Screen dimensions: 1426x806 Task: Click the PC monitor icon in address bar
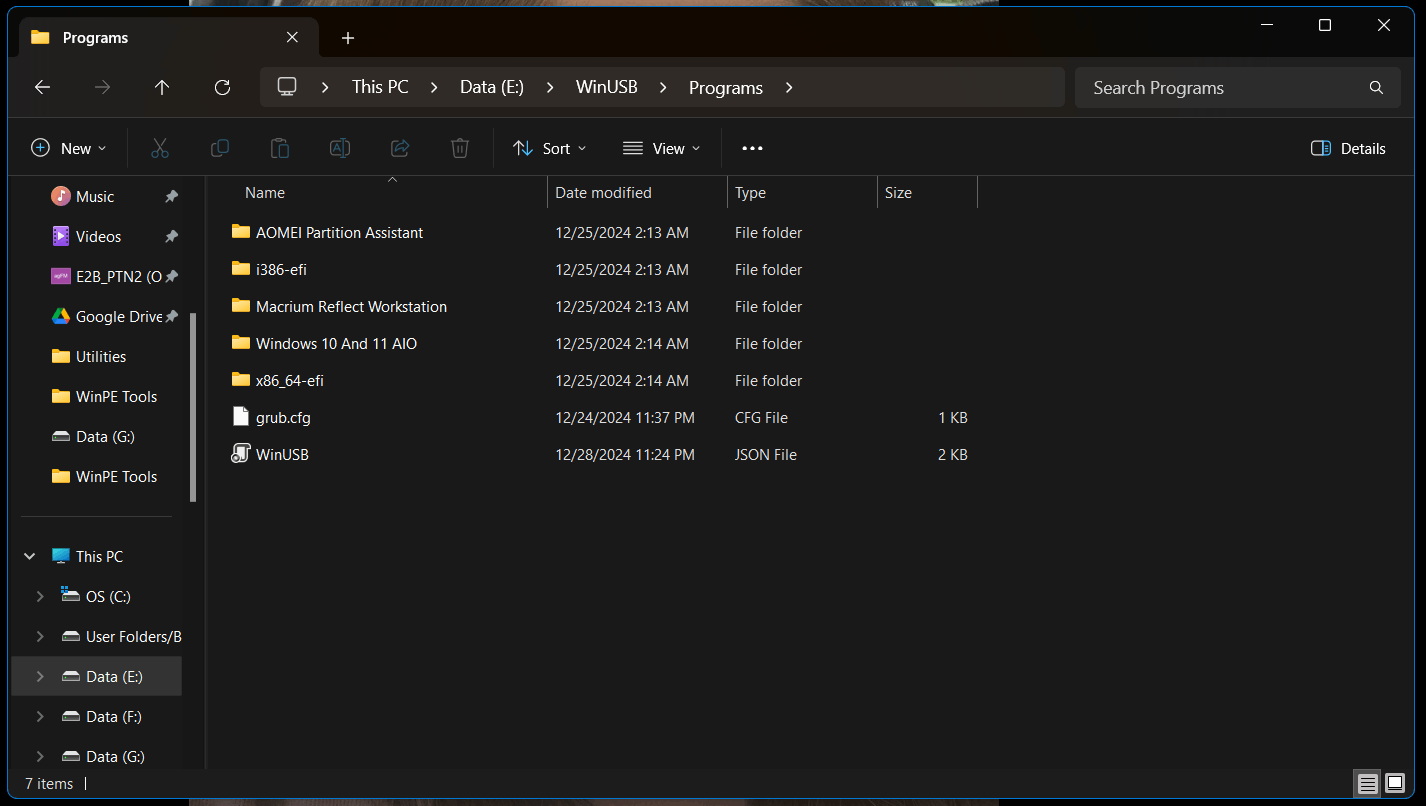pos(287,87)
